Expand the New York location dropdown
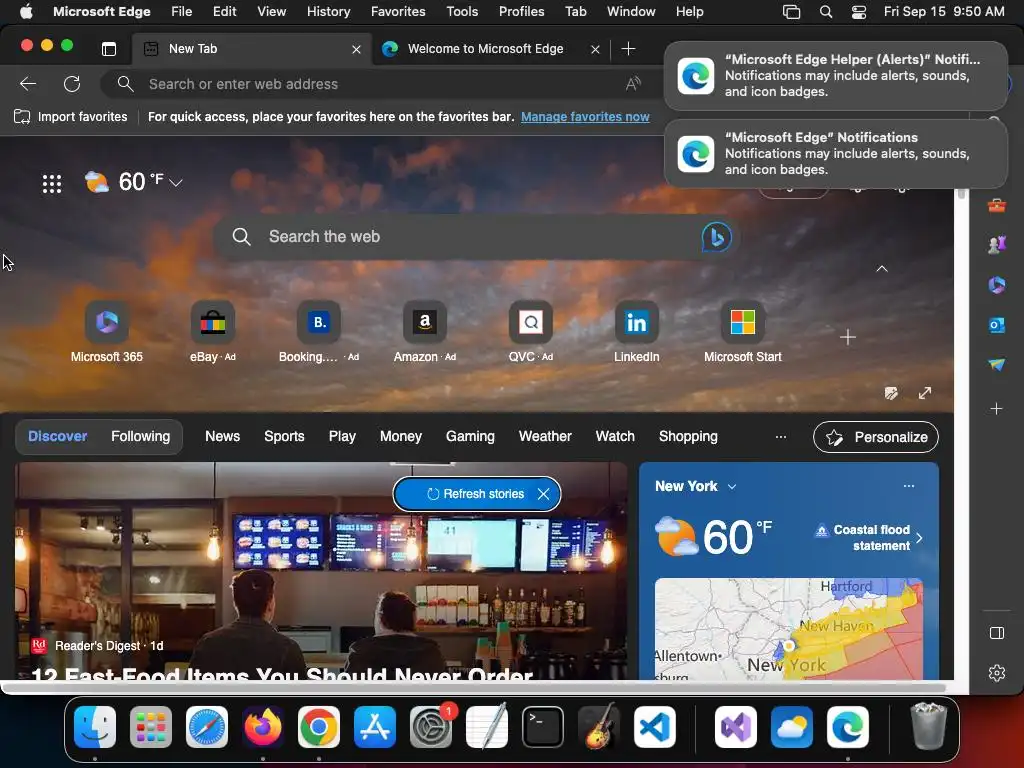 [x=731, y=487]
